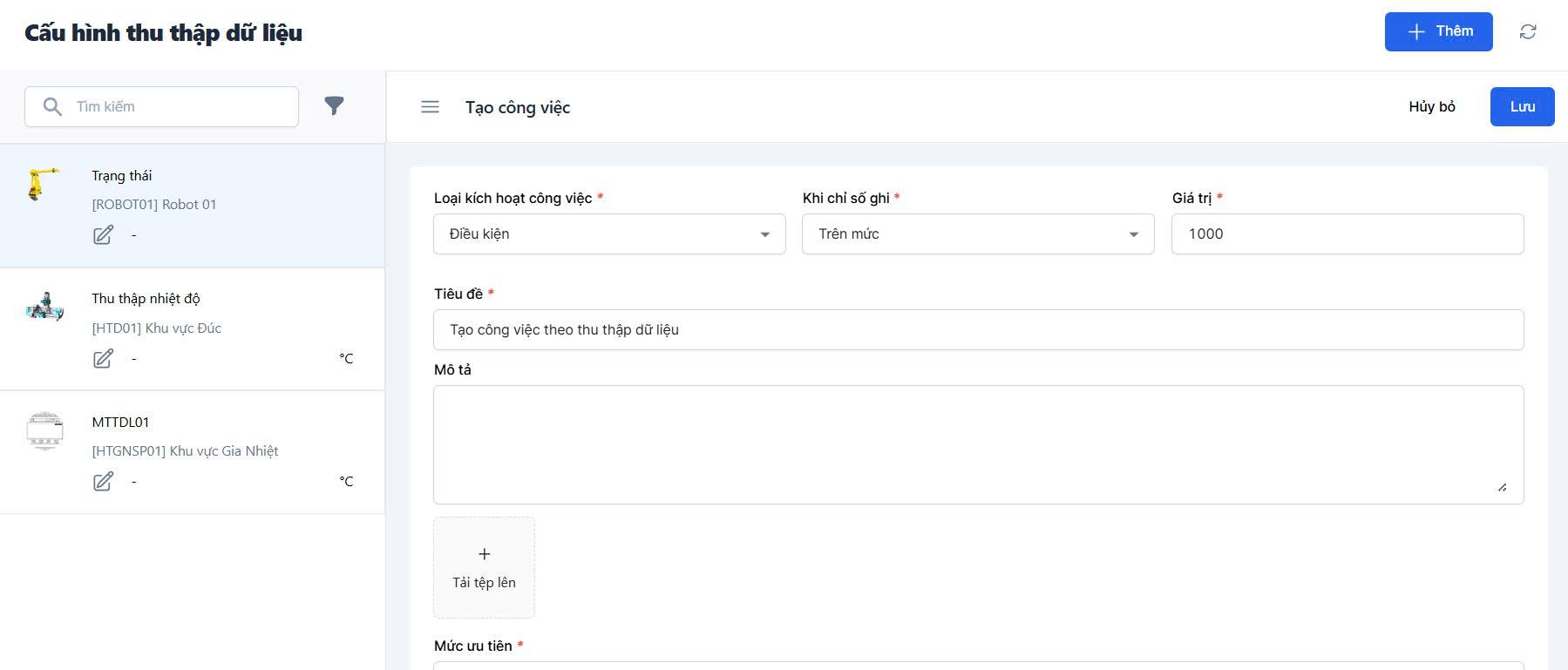Click edit icon under Khu vực Đúc
The height and width of the screenshot is (670, 1568).
(103, 359)
